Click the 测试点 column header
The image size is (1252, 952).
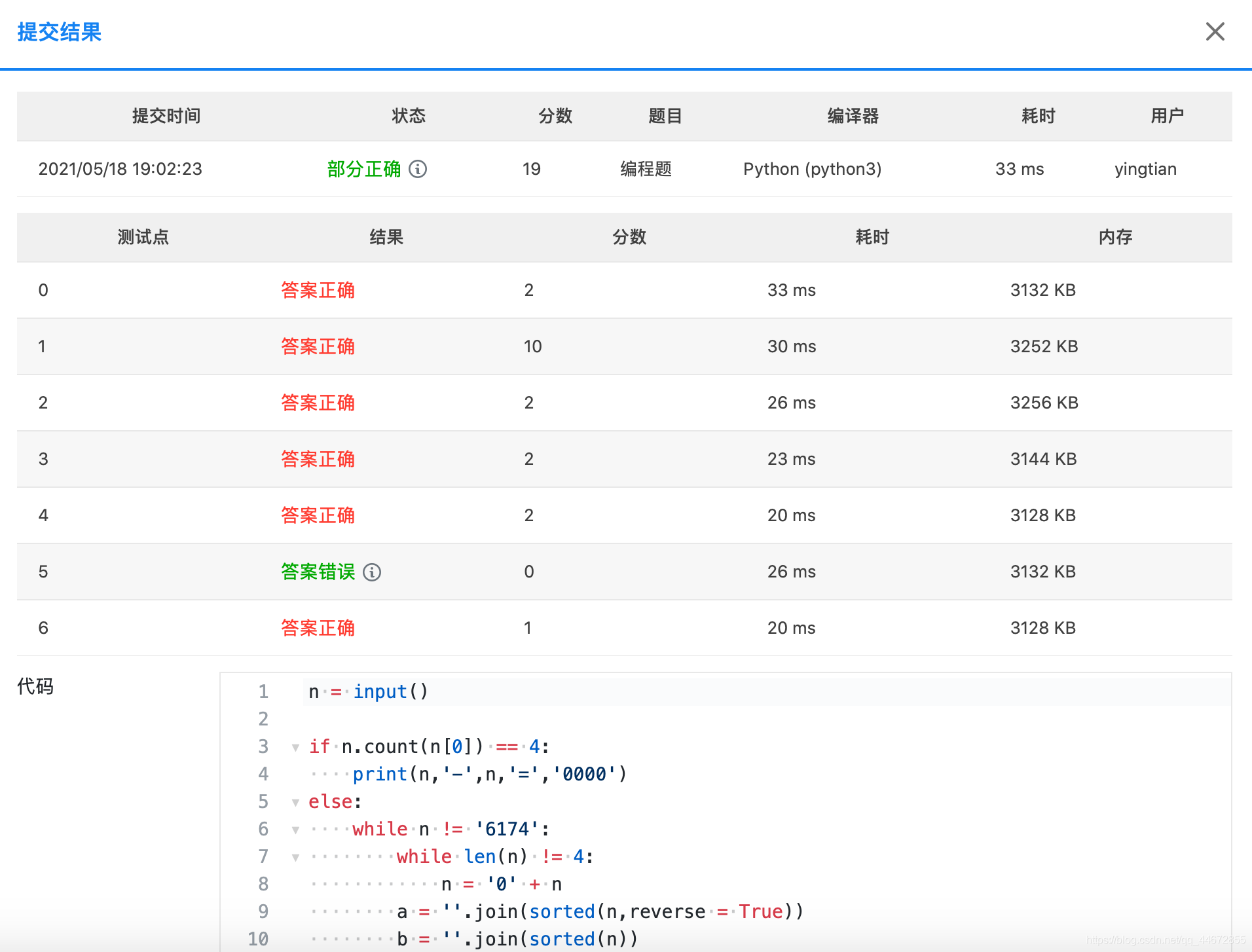pos(143,237)
